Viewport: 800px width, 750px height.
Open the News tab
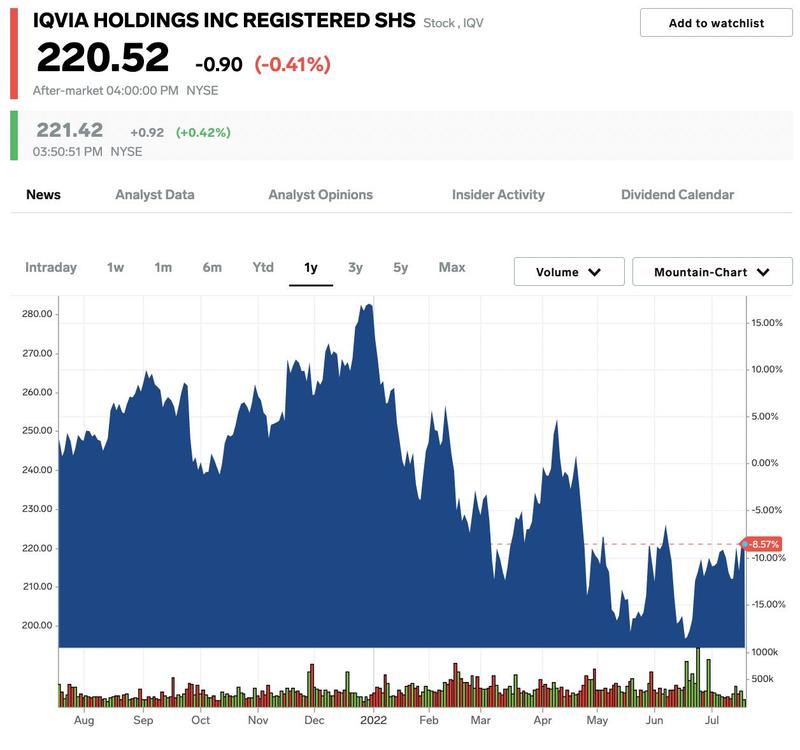click(x=43, y=194)
